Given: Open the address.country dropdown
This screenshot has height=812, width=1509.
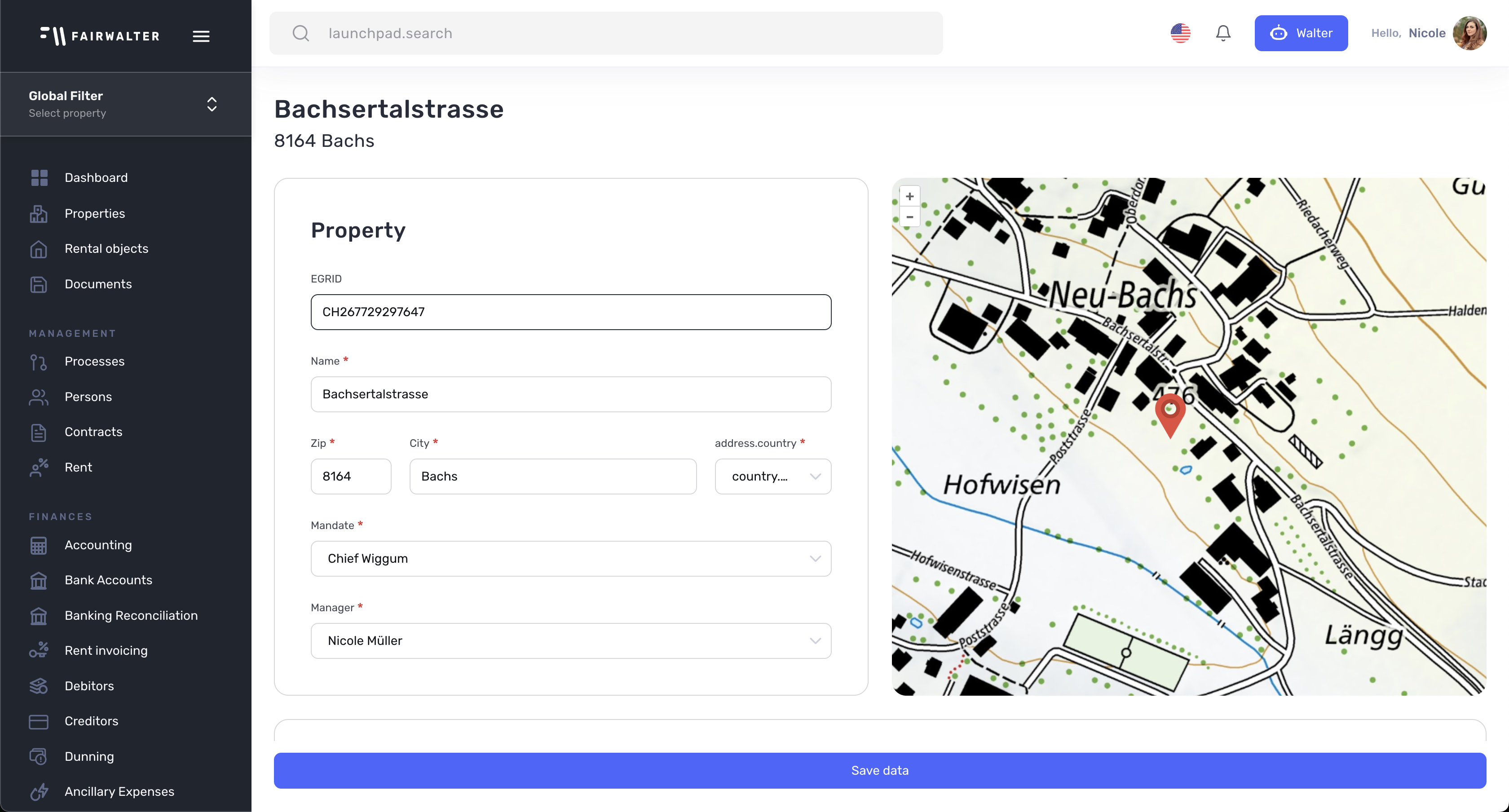Looking at the screenshot, I should tap(772, 477).
